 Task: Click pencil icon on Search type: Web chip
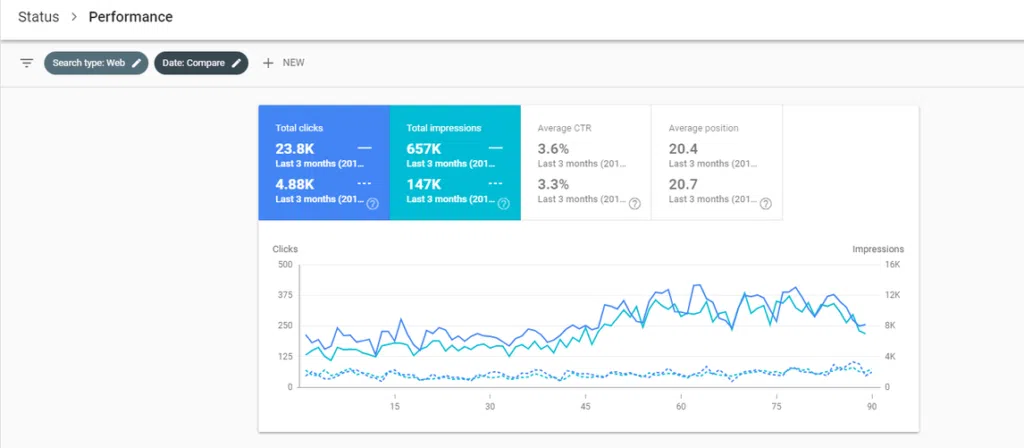coord(137,63)
